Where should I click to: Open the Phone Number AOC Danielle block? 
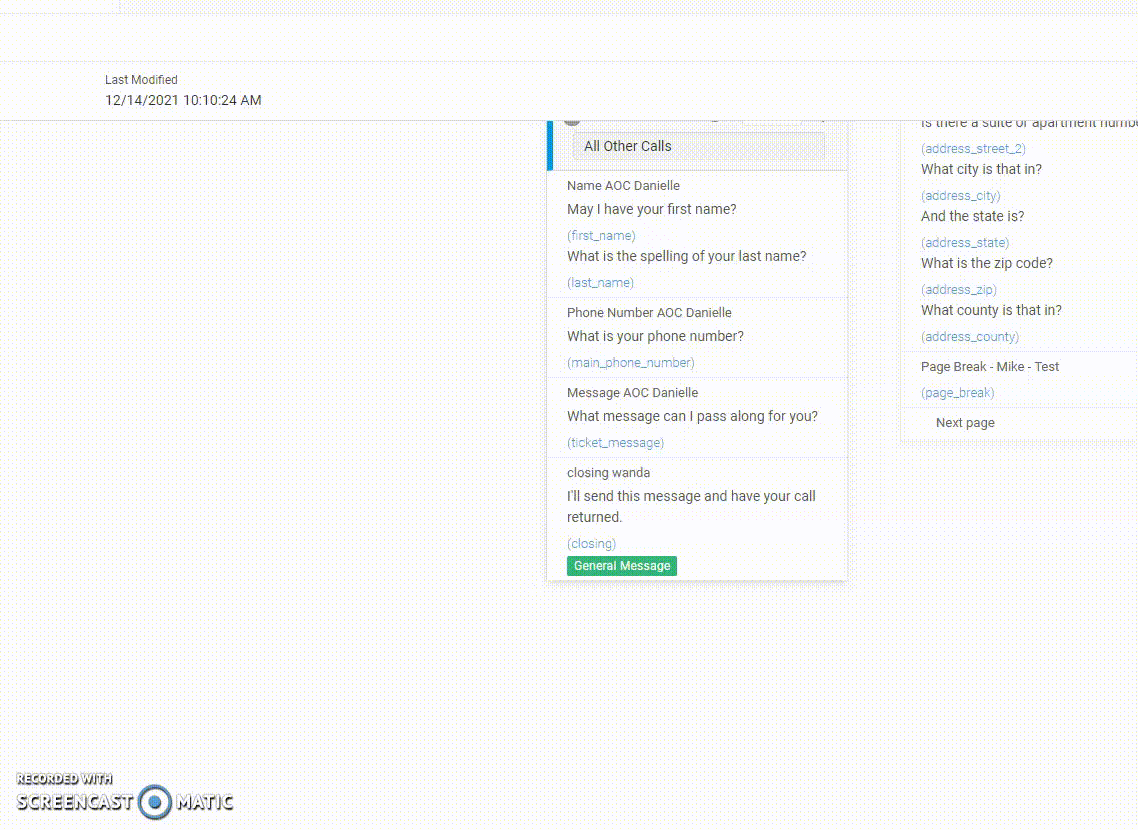(x=649, y=313)
